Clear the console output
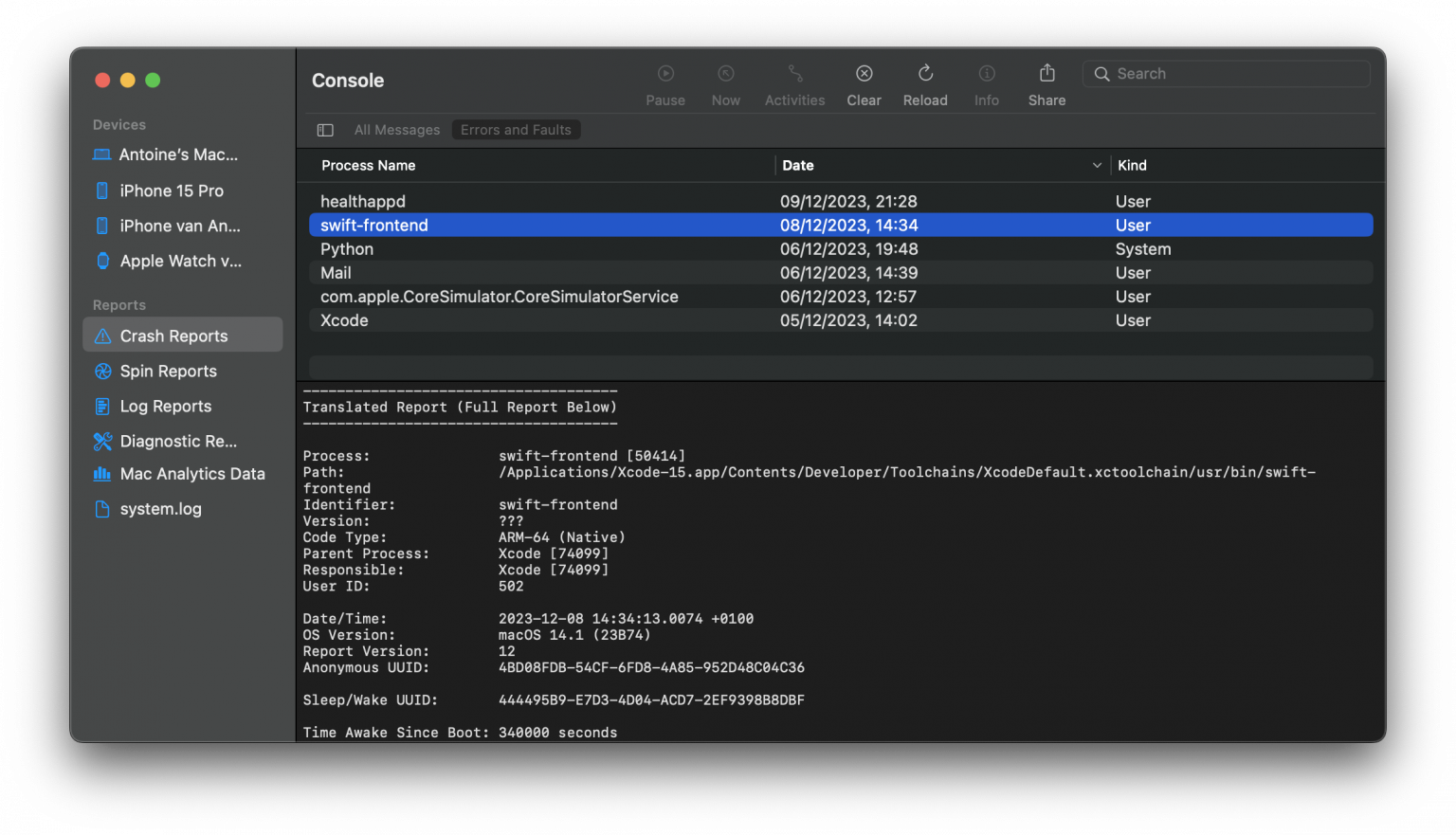This screenshot has width=1456, height=835. coord(864,83)
